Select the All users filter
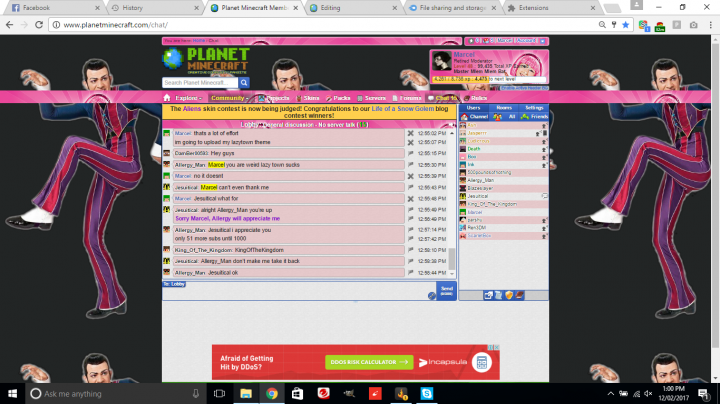This screenshot has width=720, height=404. click(x=504, y=117)
